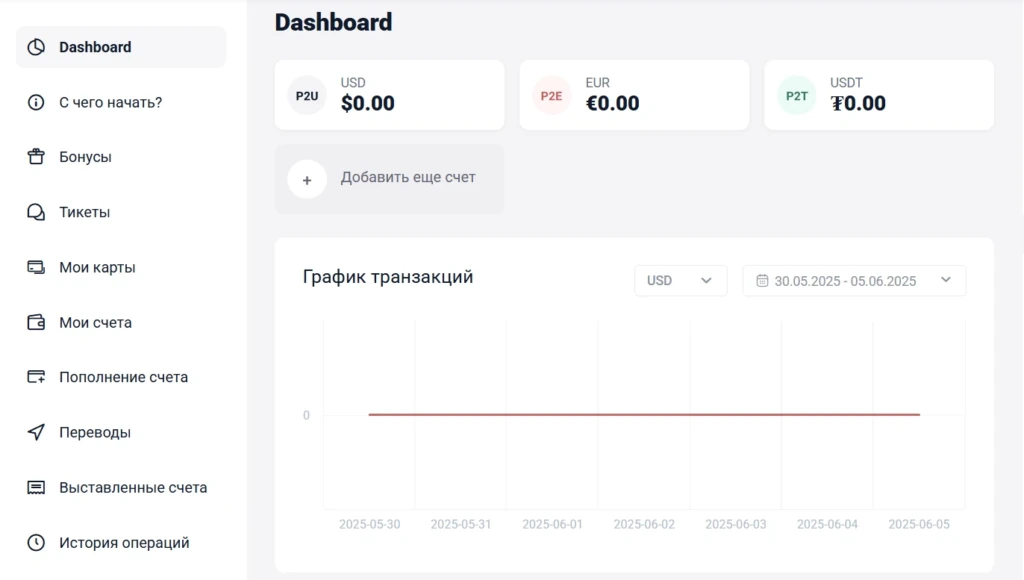Click the paper-plane icon for Переводы

click(x=36, y=432)
